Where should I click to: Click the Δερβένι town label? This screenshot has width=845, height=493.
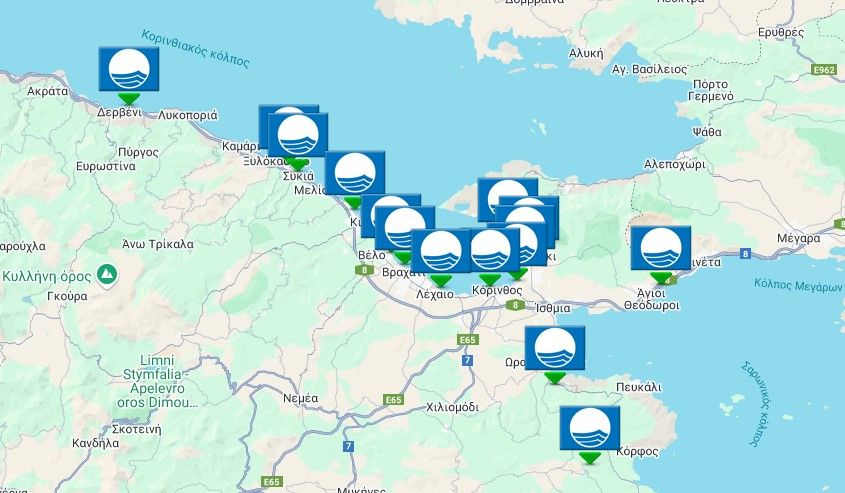pyautogui.click(x=119, y=113)
